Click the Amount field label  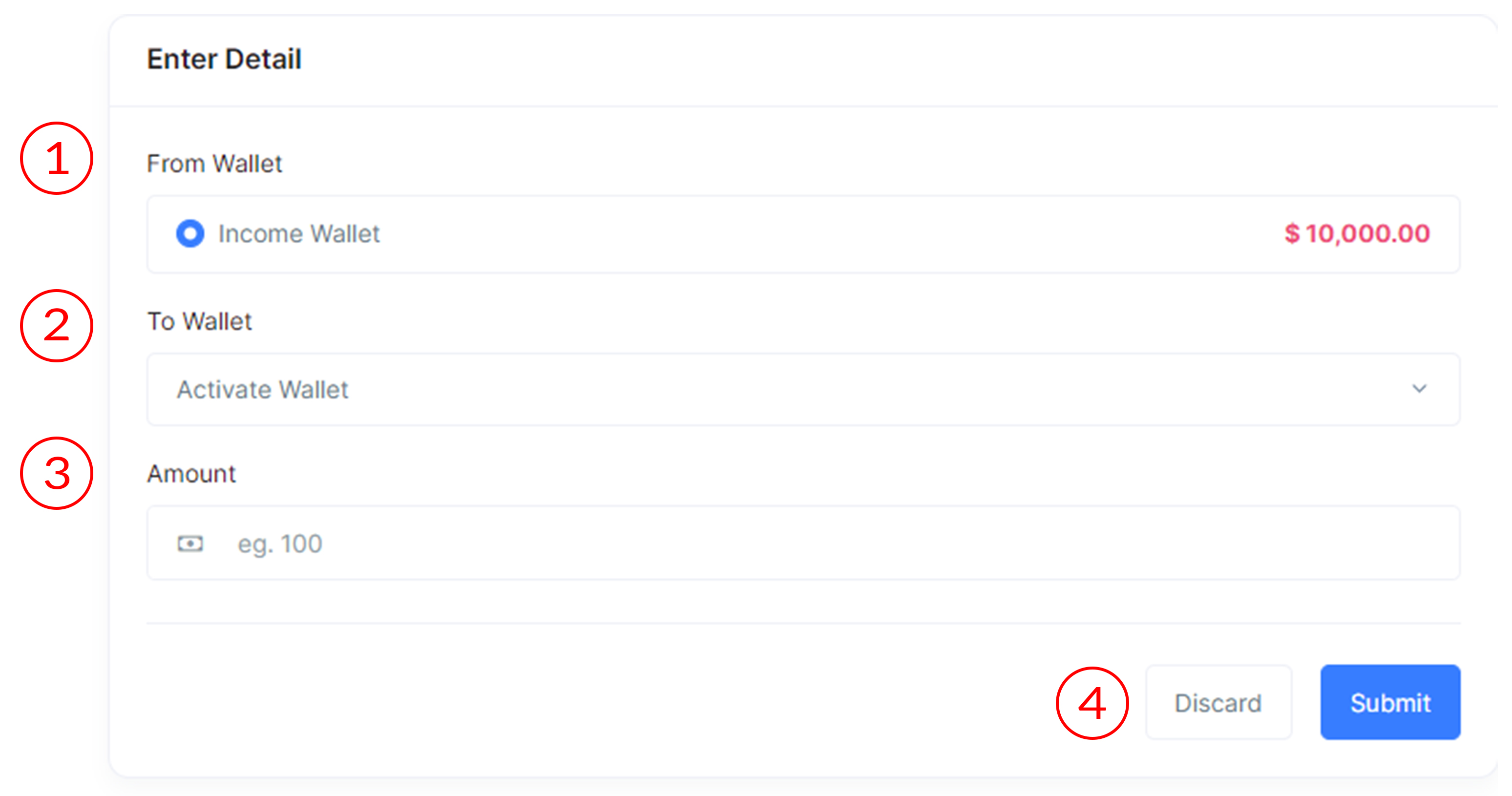[191, 474]
